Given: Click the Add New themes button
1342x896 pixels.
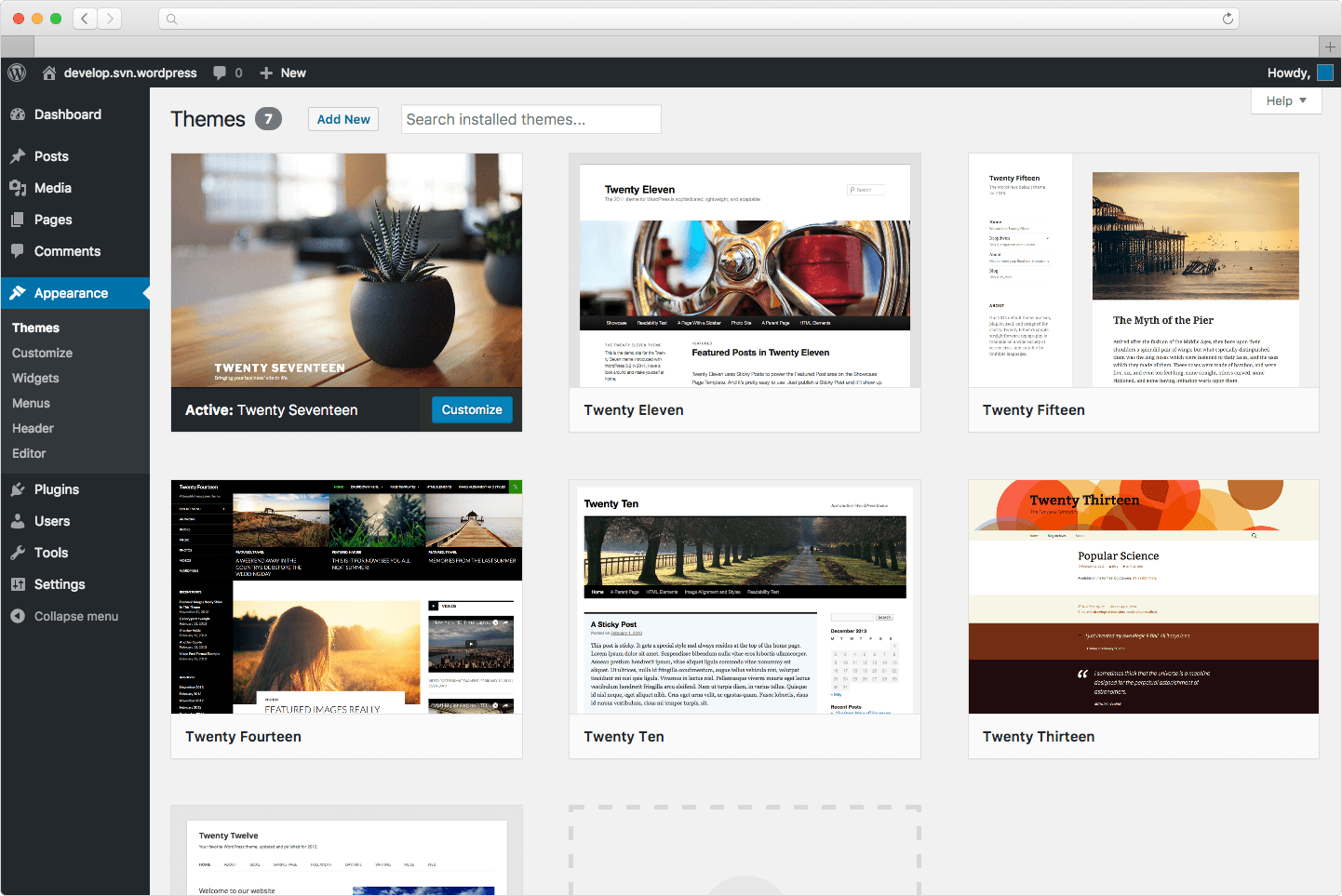Looking at the screenshot, I should pyautogui.click(x=342, y=119).
